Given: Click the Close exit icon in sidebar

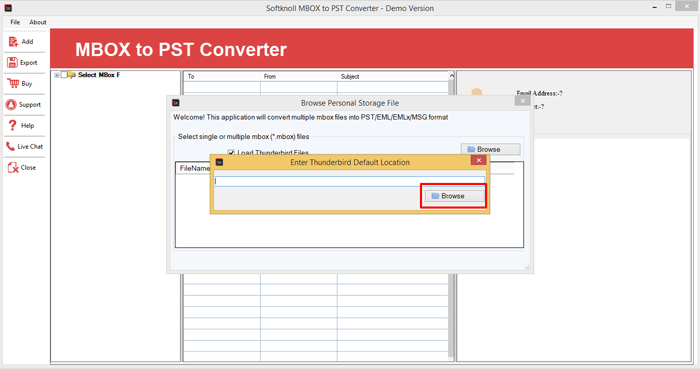Looking at the screenshot, I should point(13,167).
